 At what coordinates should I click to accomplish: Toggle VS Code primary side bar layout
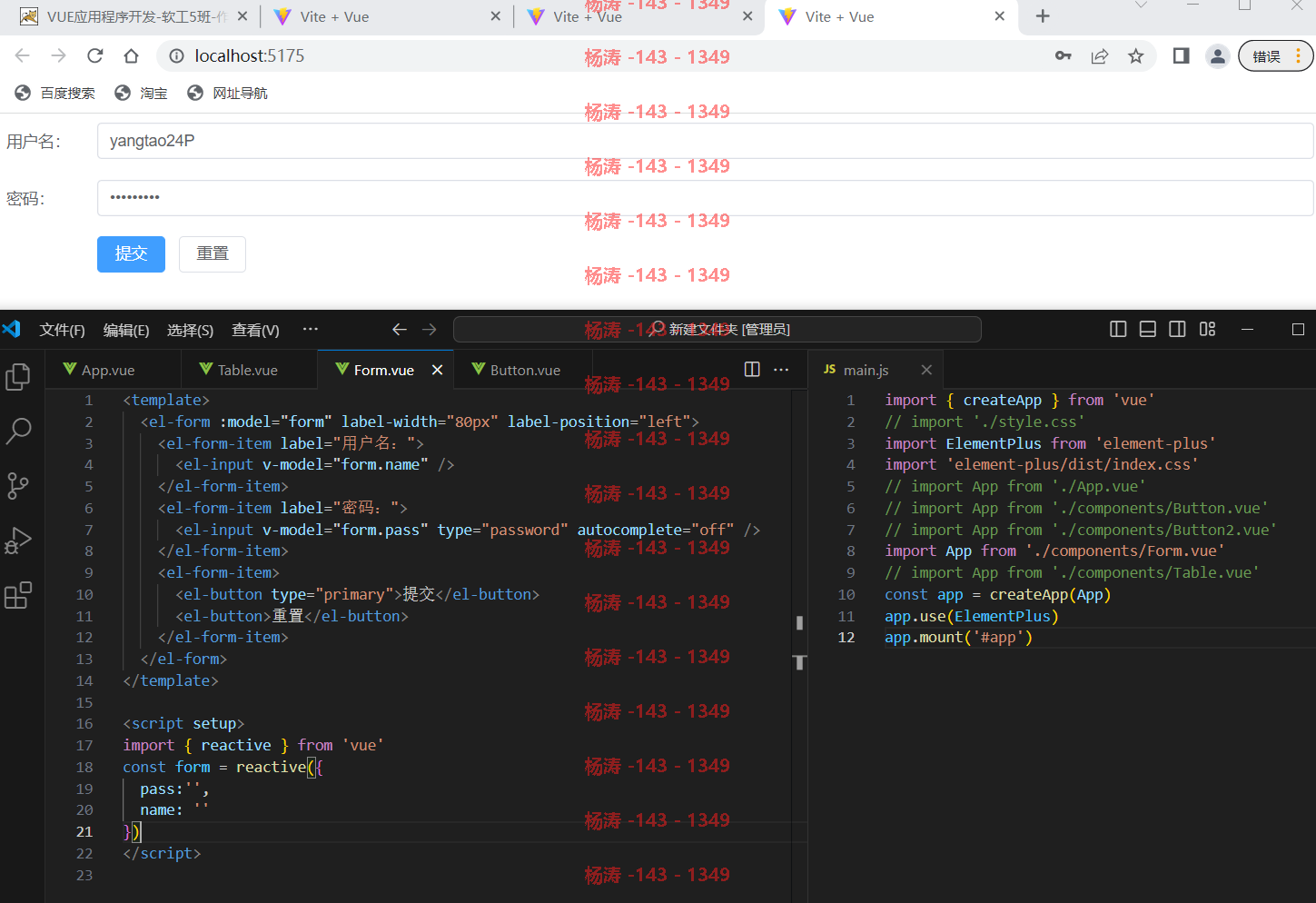tap(1118, 329)
